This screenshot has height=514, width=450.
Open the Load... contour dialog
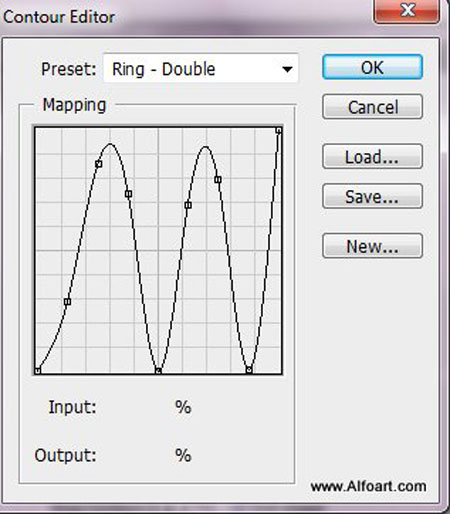tap(372, 157)
